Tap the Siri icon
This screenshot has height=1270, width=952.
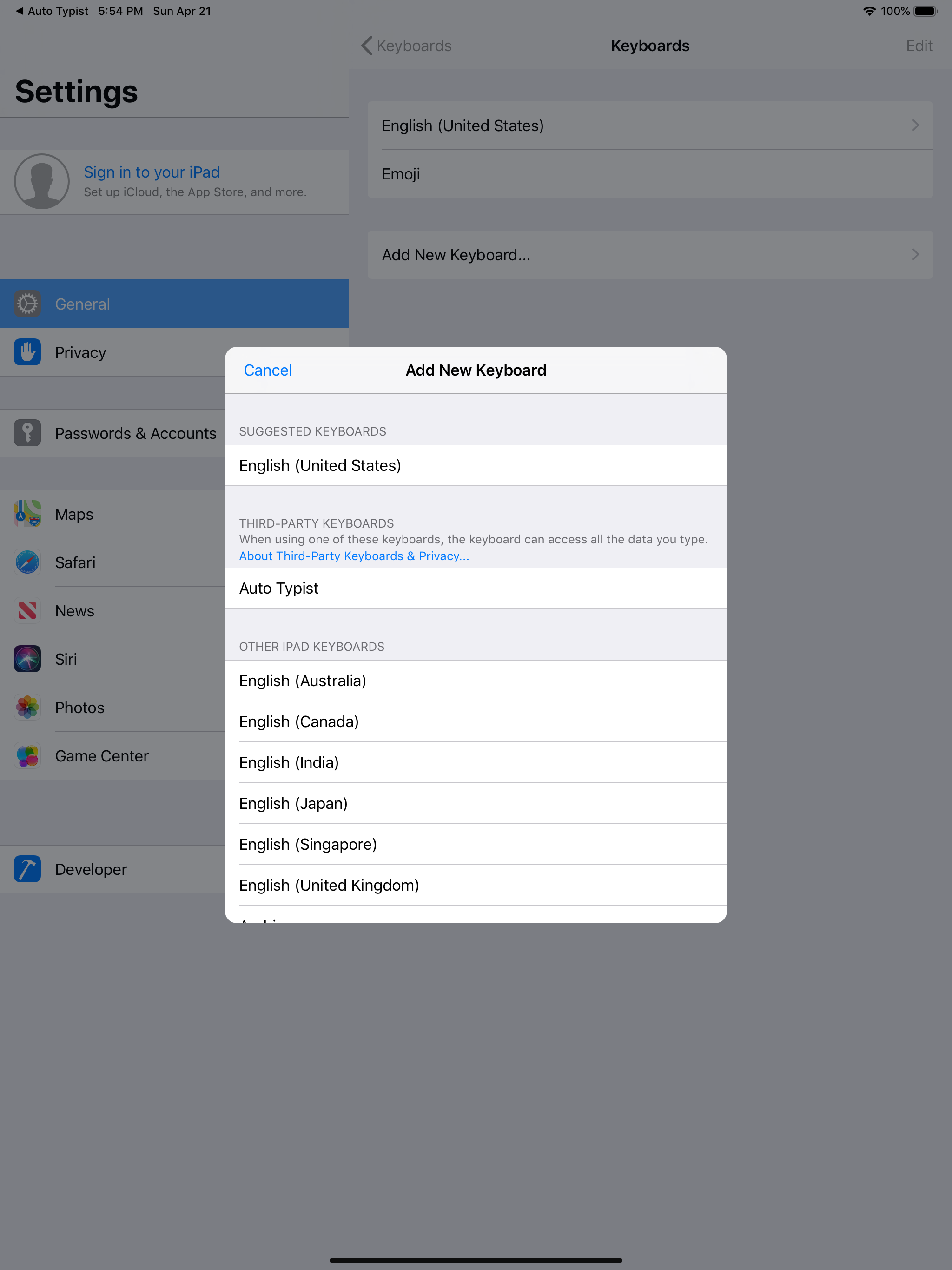coord(27,659)
